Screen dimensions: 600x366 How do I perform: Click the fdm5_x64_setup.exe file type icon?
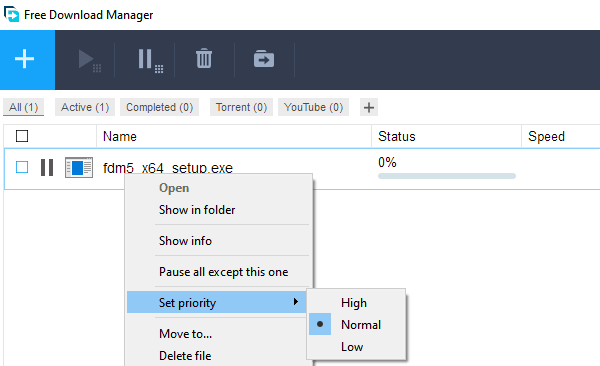(x=79, y=168)
